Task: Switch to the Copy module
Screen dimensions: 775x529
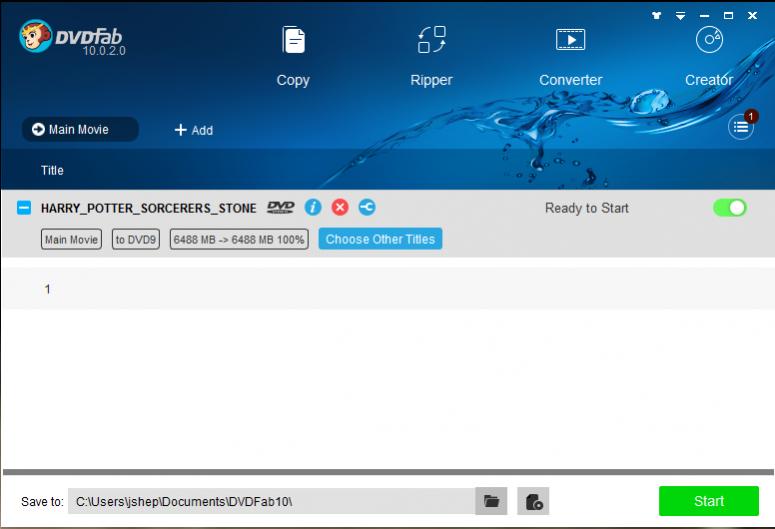Action: click(x=293, y=56)
